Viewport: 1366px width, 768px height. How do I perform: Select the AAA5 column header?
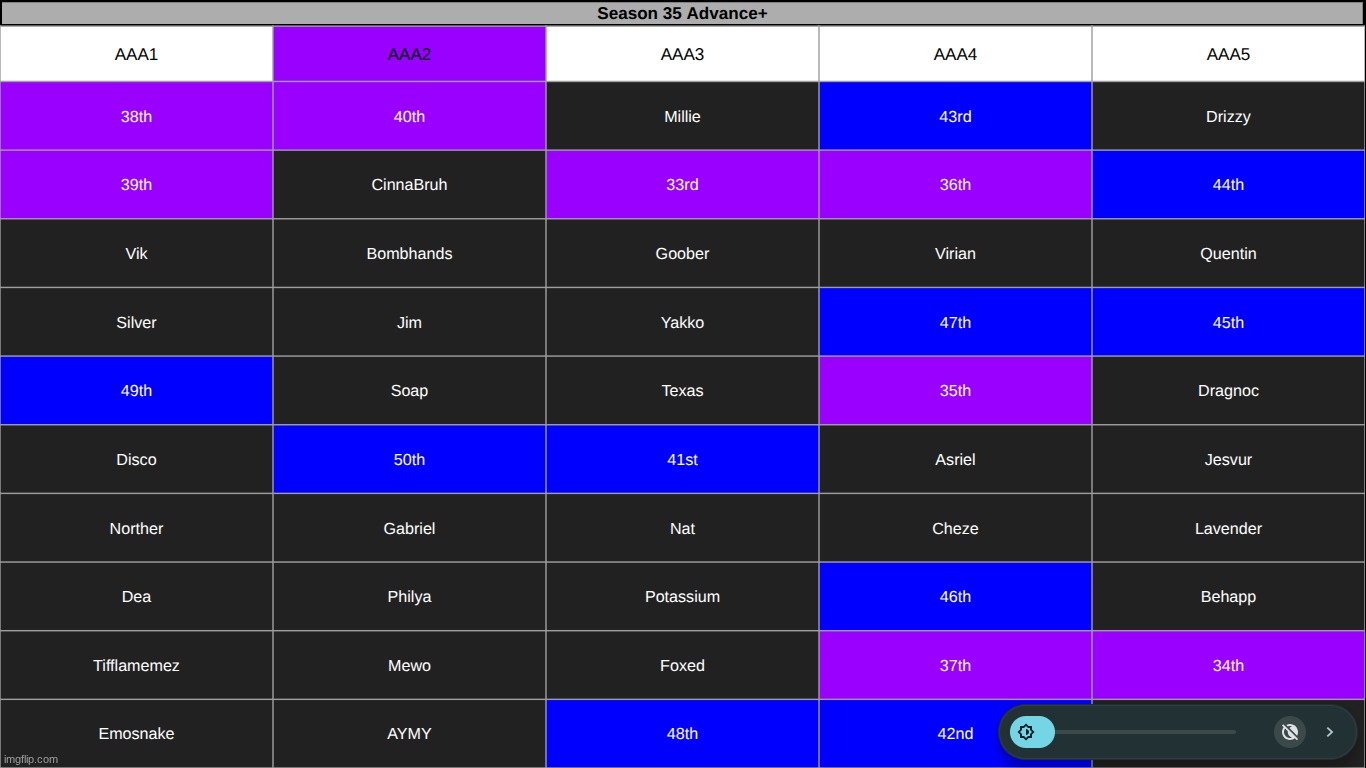1228,54
